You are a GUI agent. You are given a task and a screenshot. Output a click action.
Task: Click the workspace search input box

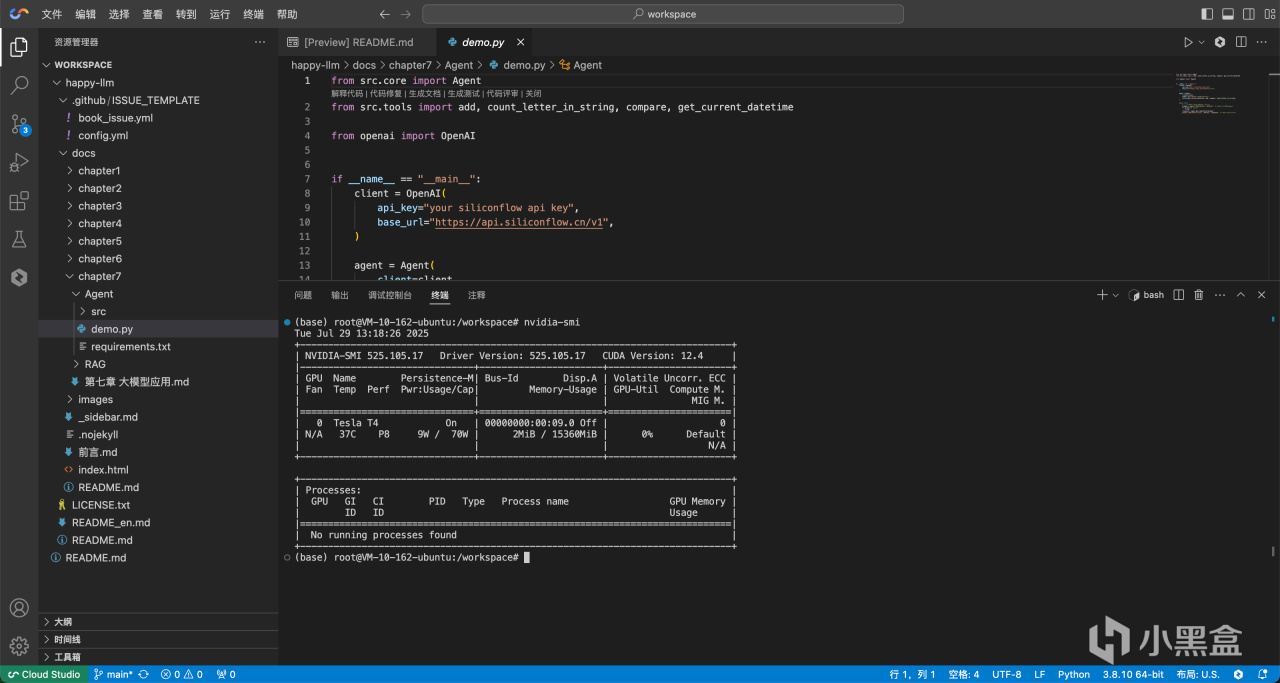click(x=663, y=14)
